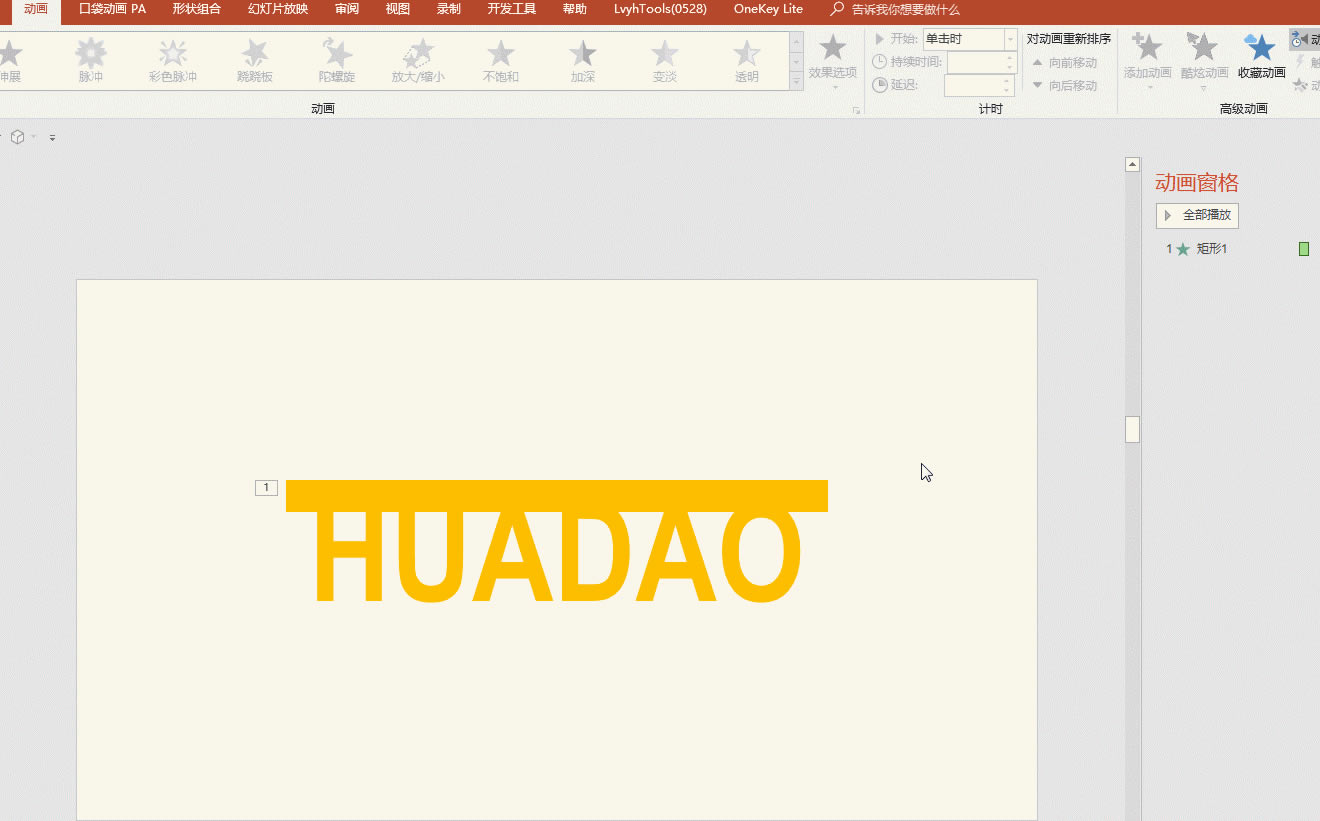Click 向前移动 move earlier
This screenshot has width=1320, height=821.
pyautogui.click(x=1065, y=63)
